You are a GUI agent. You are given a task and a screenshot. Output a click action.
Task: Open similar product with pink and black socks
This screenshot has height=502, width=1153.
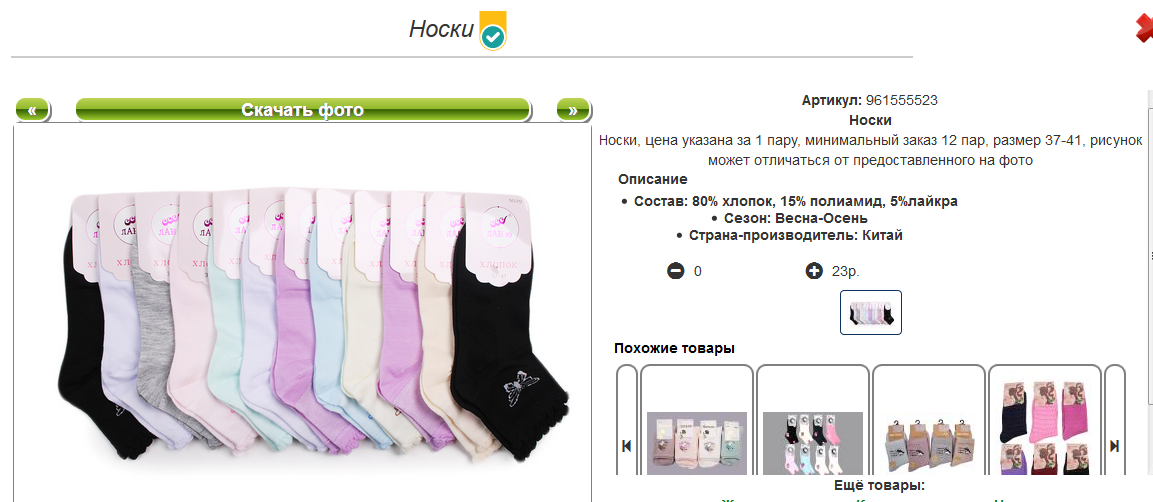[x=1044, y=442]
